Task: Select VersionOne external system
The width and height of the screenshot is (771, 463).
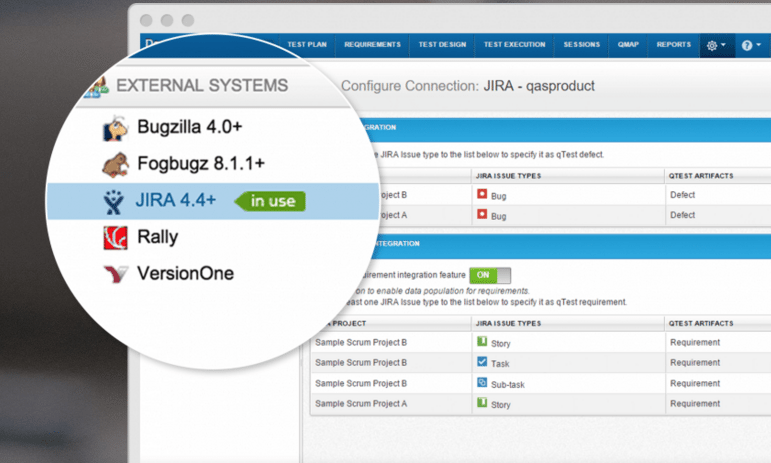Action: click(x=185, y=273)
